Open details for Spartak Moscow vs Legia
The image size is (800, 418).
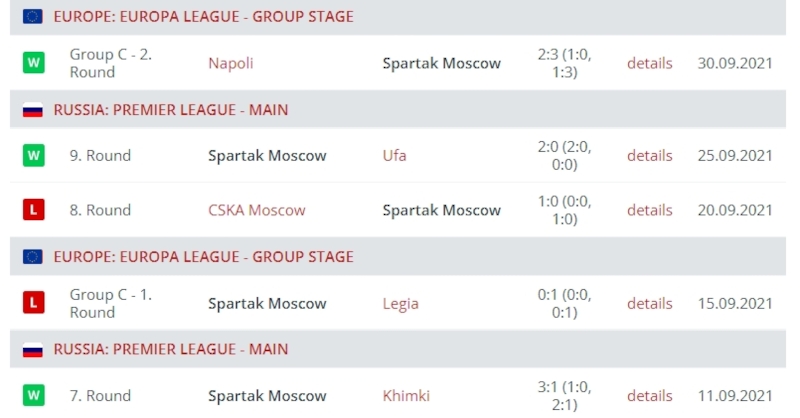pos(649,303)
